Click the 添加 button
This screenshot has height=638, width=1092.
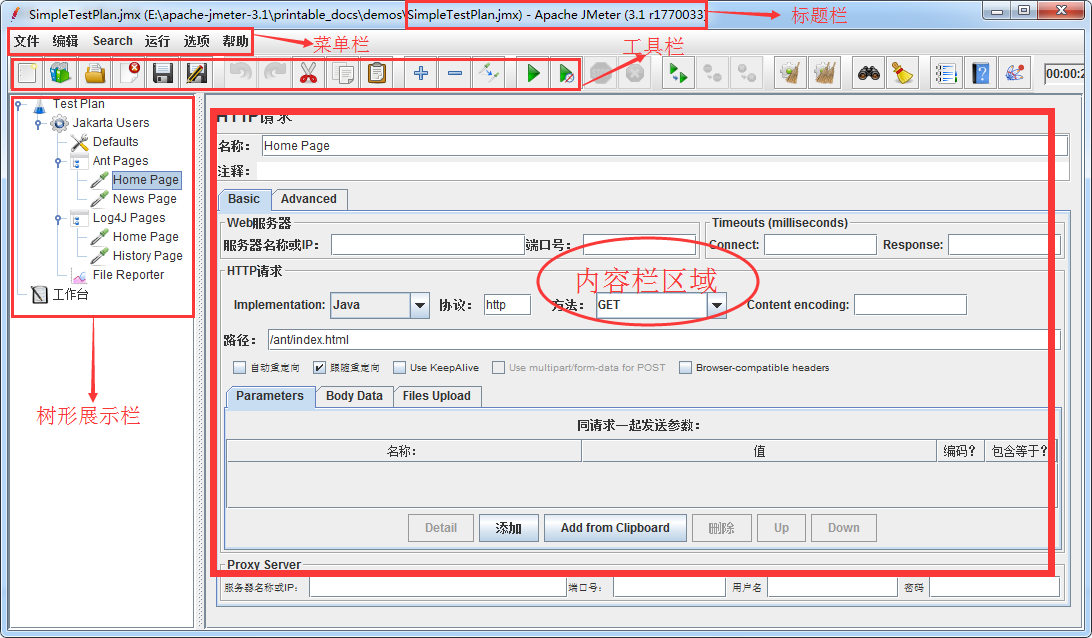click(x=508, y=528)
